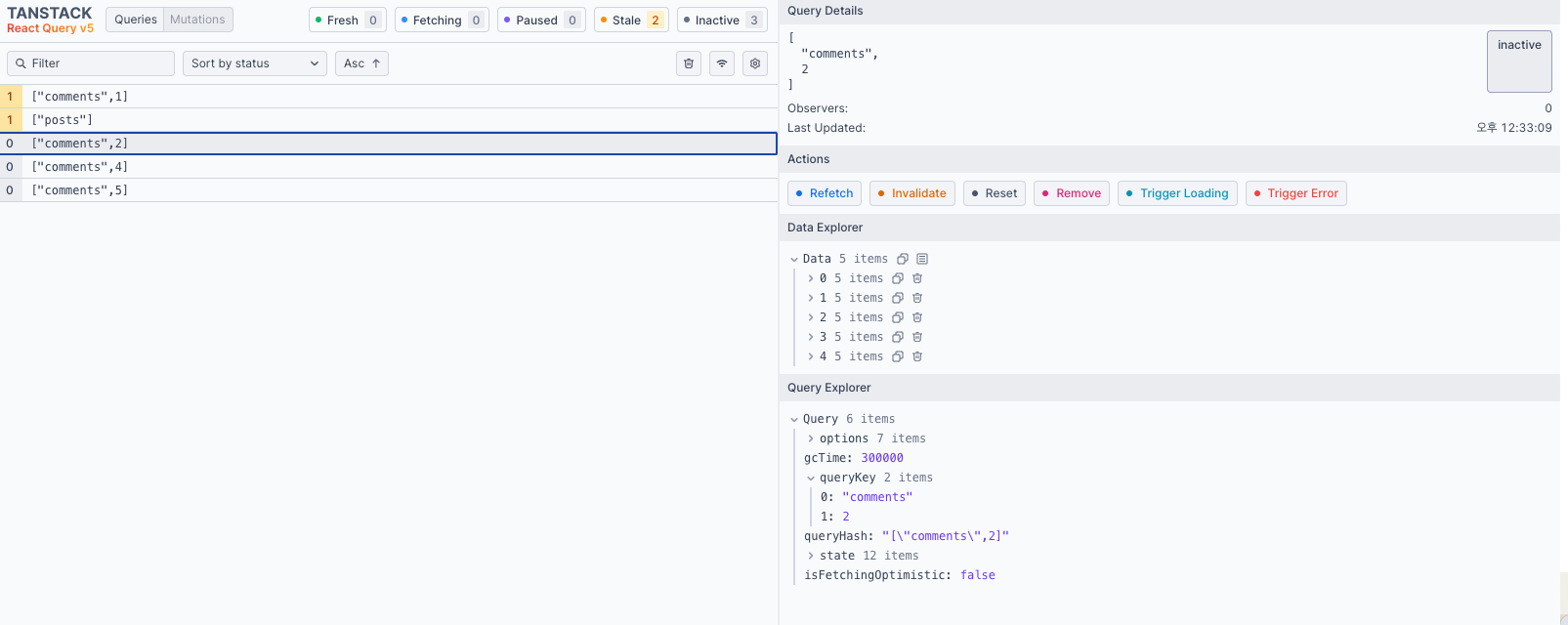Select the ["comments",1] query row
The width and height of the screenshot is (1568, 625).
point(389,97)
